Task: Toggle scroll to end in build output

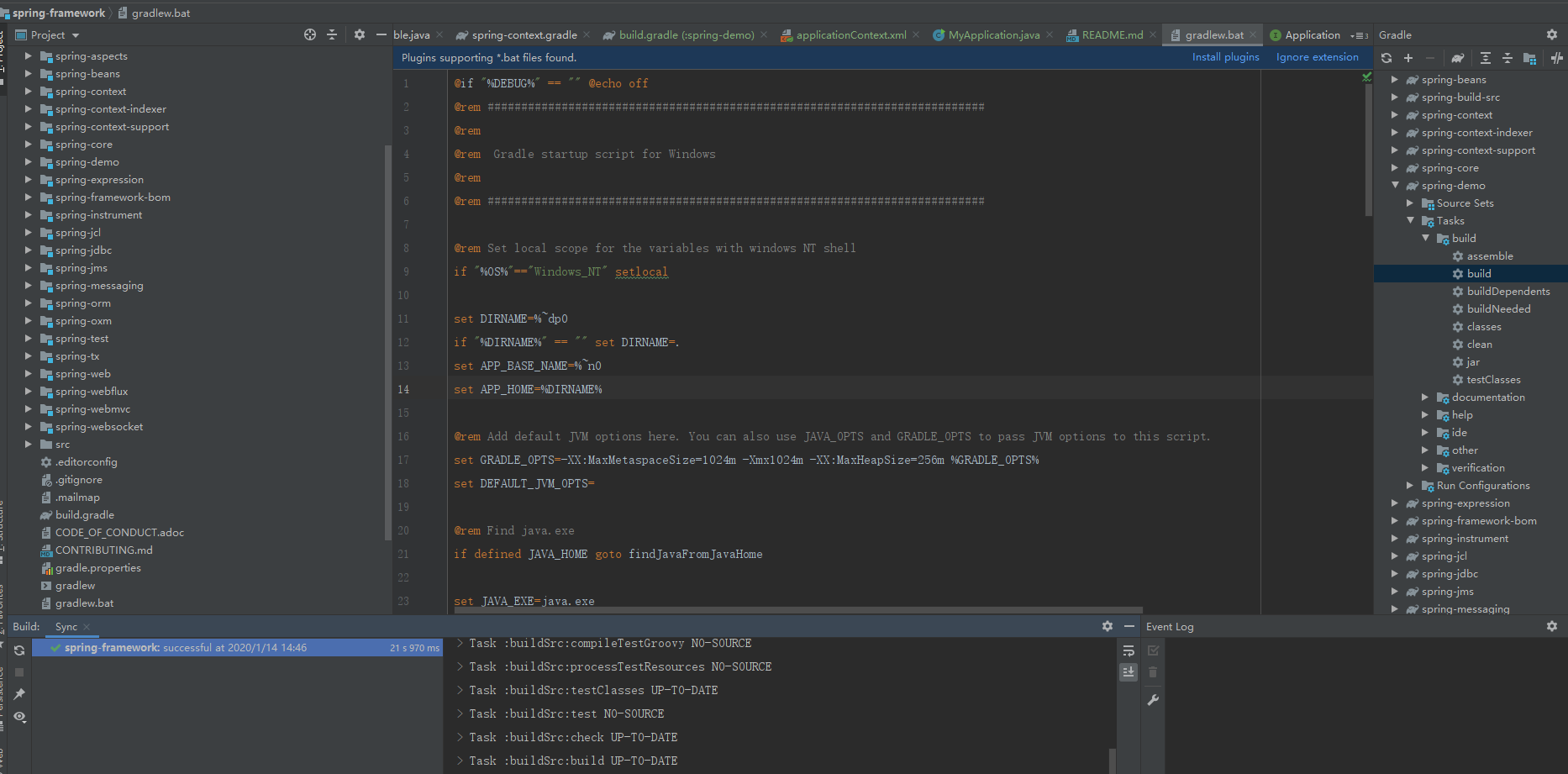Action: click(1129, 672)
